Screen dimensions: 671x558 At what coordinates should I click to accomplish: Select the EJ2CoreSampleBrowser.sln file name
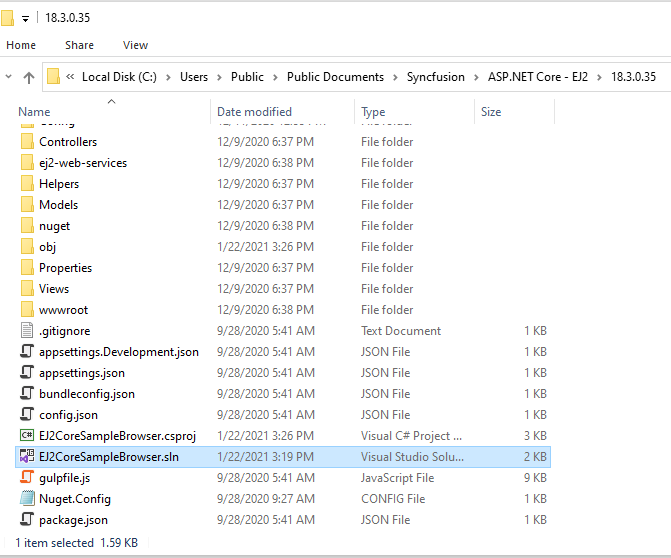(109, 456)
